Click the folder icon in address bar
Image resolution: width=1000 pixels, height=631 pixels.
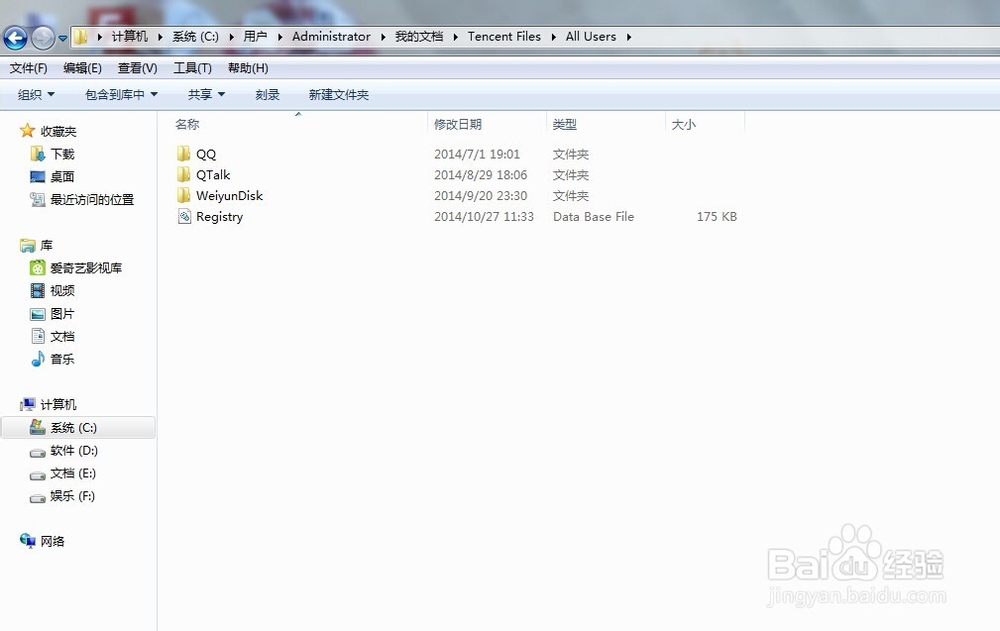pos(81,36)
